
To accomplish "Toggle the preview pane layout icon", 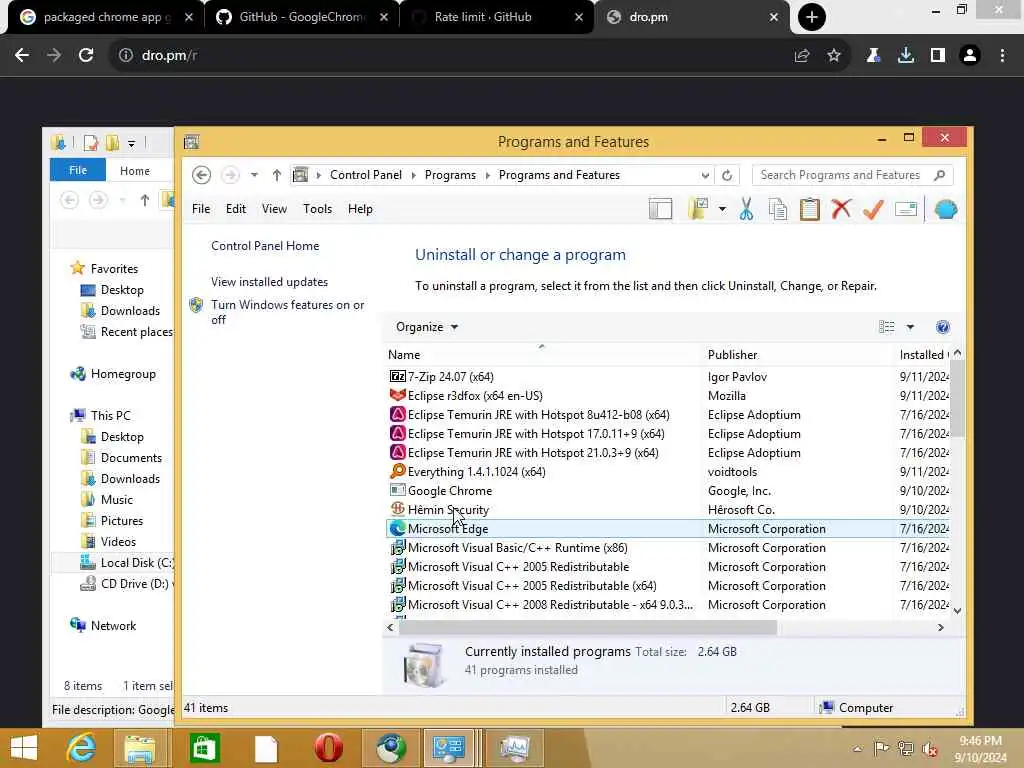I will pos(660,209).
